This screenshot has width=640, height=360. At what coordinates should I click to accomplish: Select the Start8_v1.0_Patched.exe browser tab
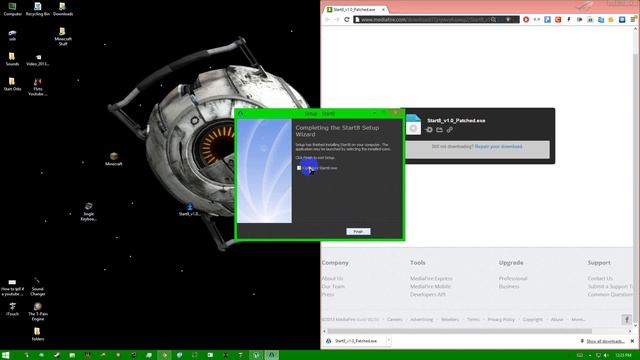pos(355,9)
